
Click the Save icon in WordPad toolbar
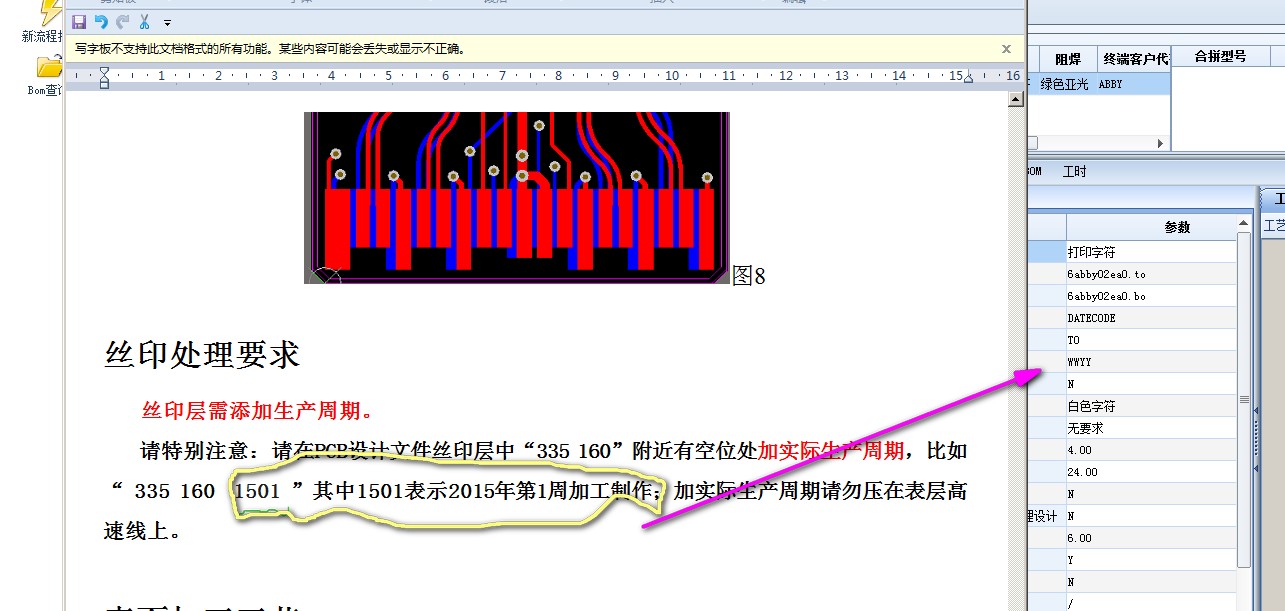tap(79, 21)
